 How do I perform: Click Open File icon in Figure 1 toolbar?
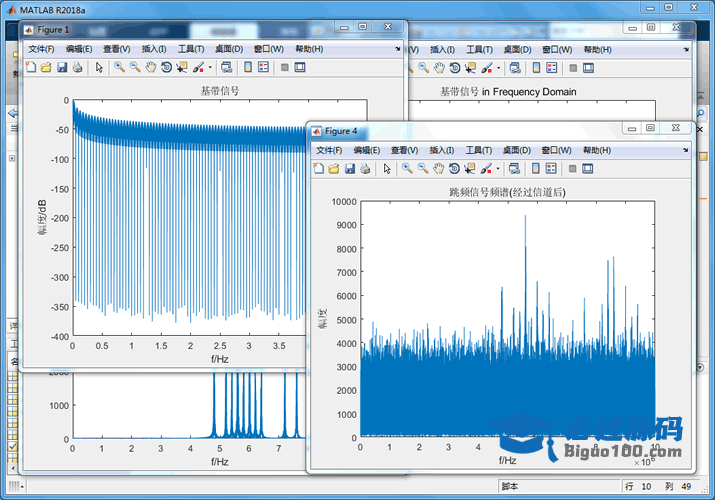(46, 67)
